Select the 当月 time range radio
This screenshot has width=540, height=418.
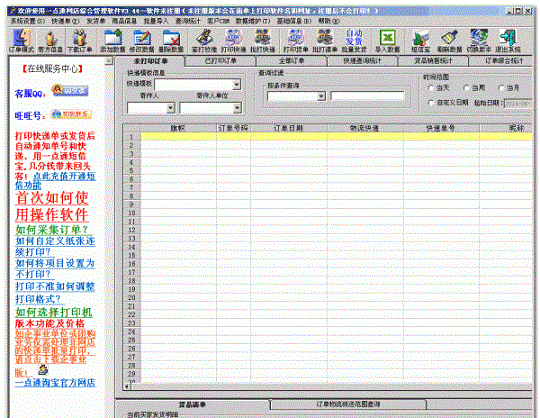coord(502,88)
